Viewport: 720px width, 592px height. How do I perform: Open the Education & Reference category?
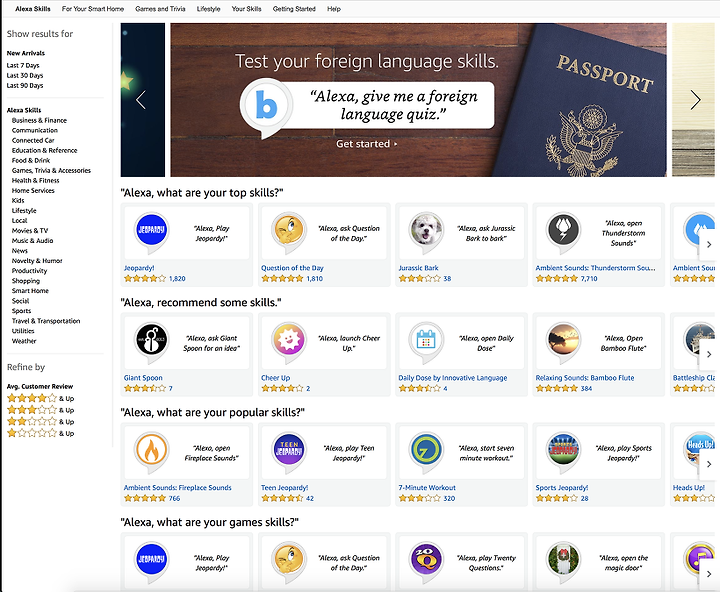(x=44, y=150)
